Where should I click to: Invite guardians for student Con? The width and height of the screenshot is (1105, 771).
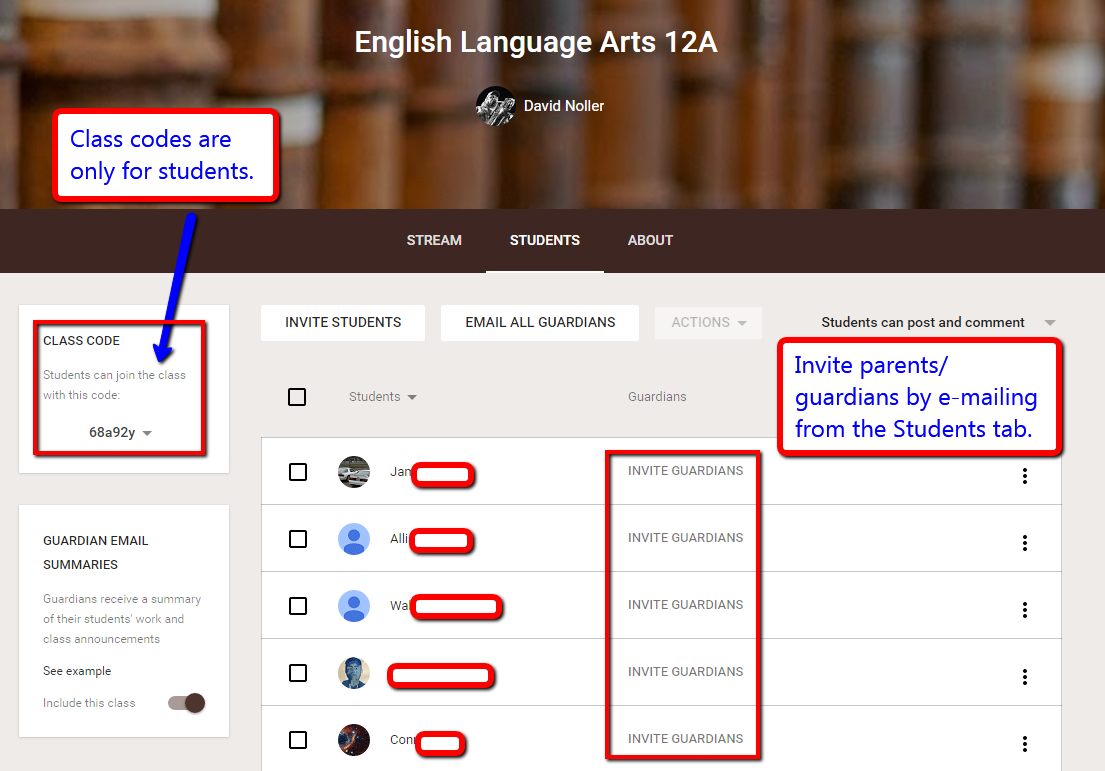(685, 739)
